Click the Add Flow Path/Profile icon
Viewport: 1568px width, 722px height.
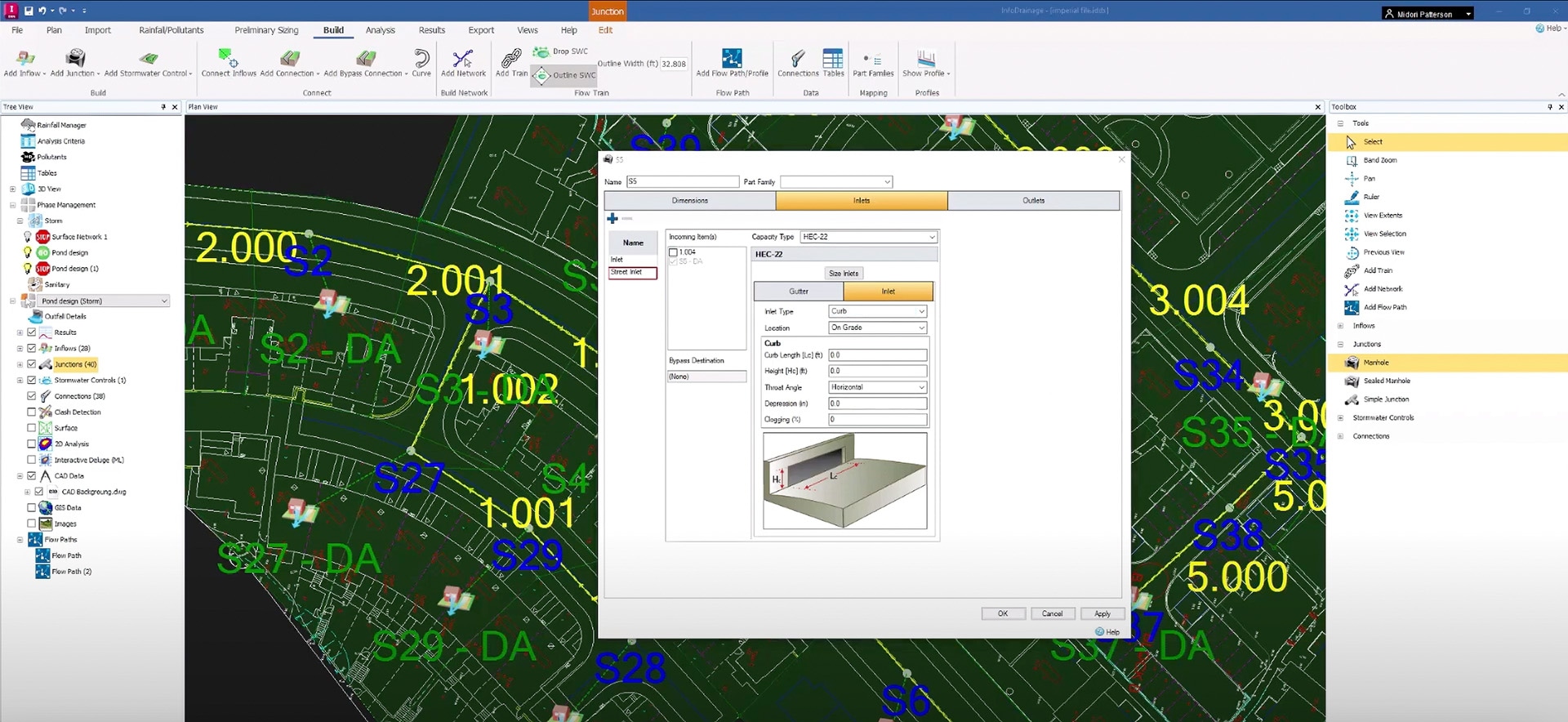pos(732,59)
